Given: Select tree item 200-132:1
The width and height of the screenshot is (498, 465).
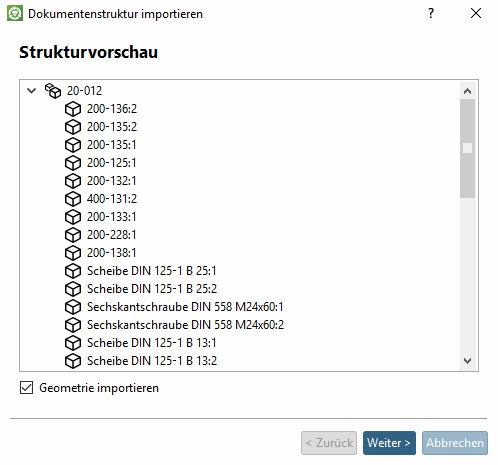Looking at the screenshot, I should (112, 181).
